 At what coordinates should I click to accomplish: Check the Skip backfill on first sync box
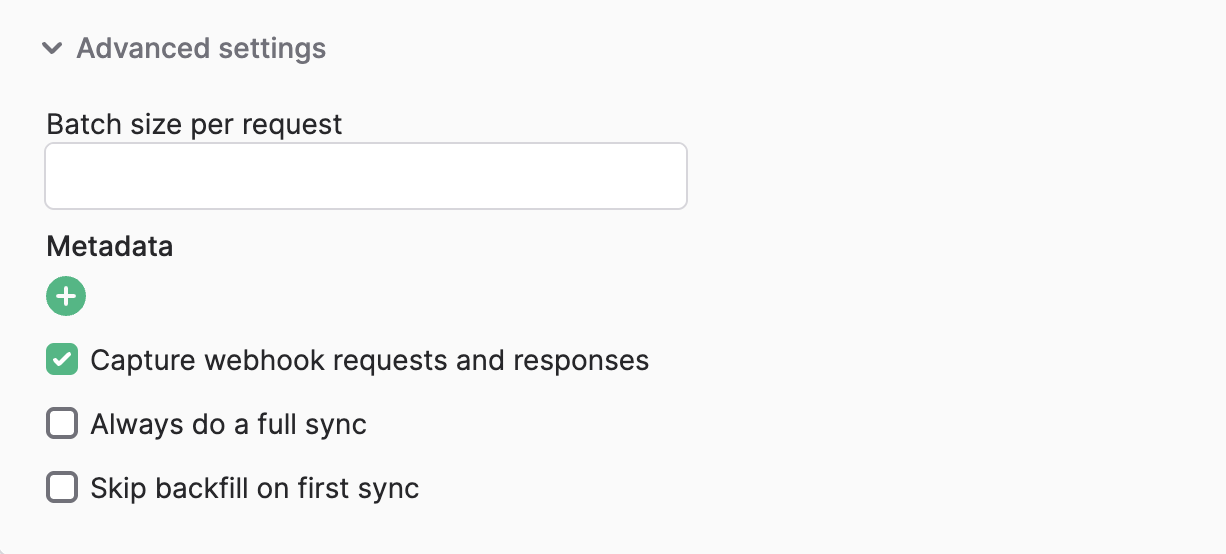(x=62, y=488)
